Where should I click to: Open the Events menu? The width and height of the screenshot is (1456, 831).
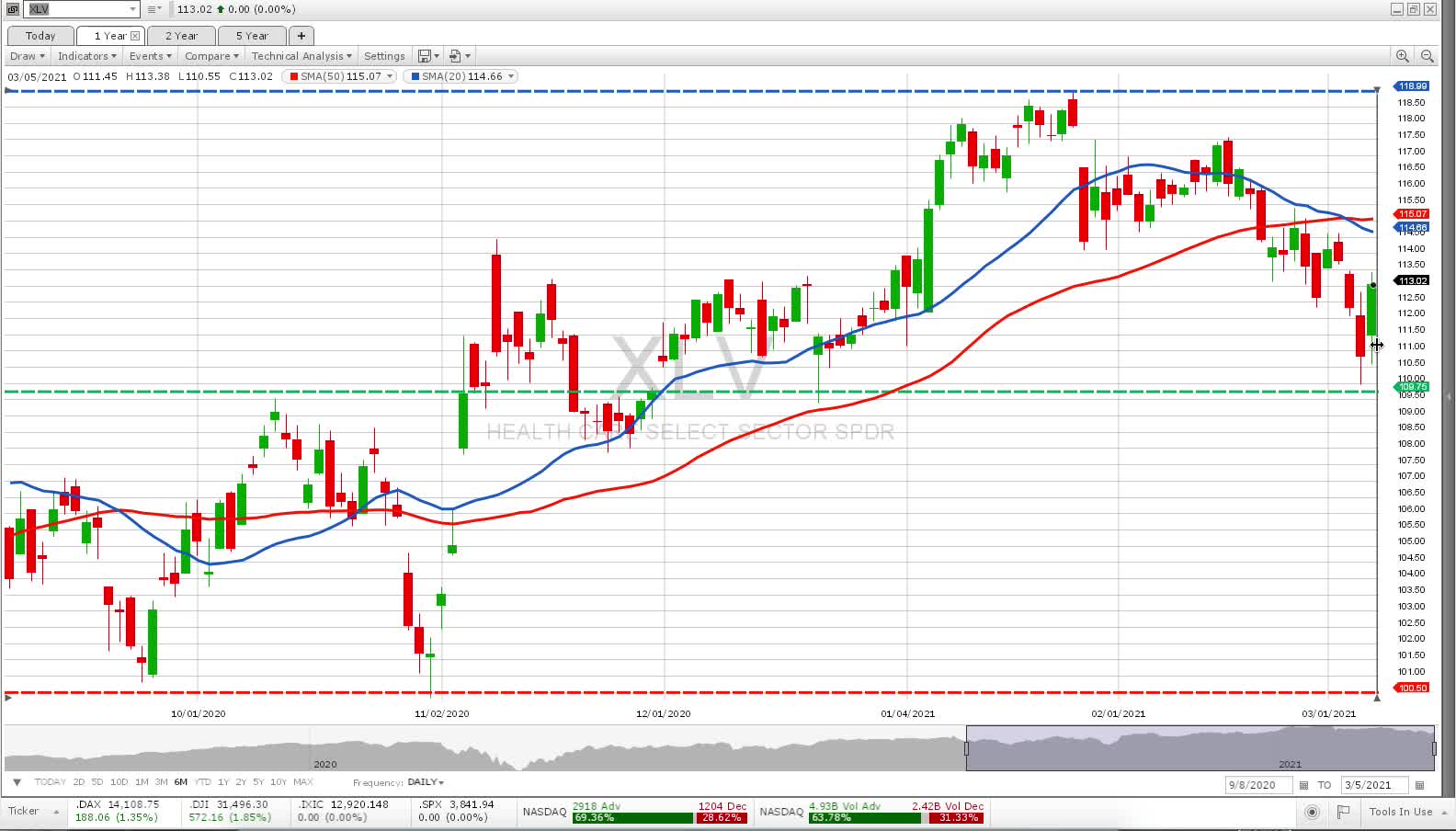[x=150, y=56]
